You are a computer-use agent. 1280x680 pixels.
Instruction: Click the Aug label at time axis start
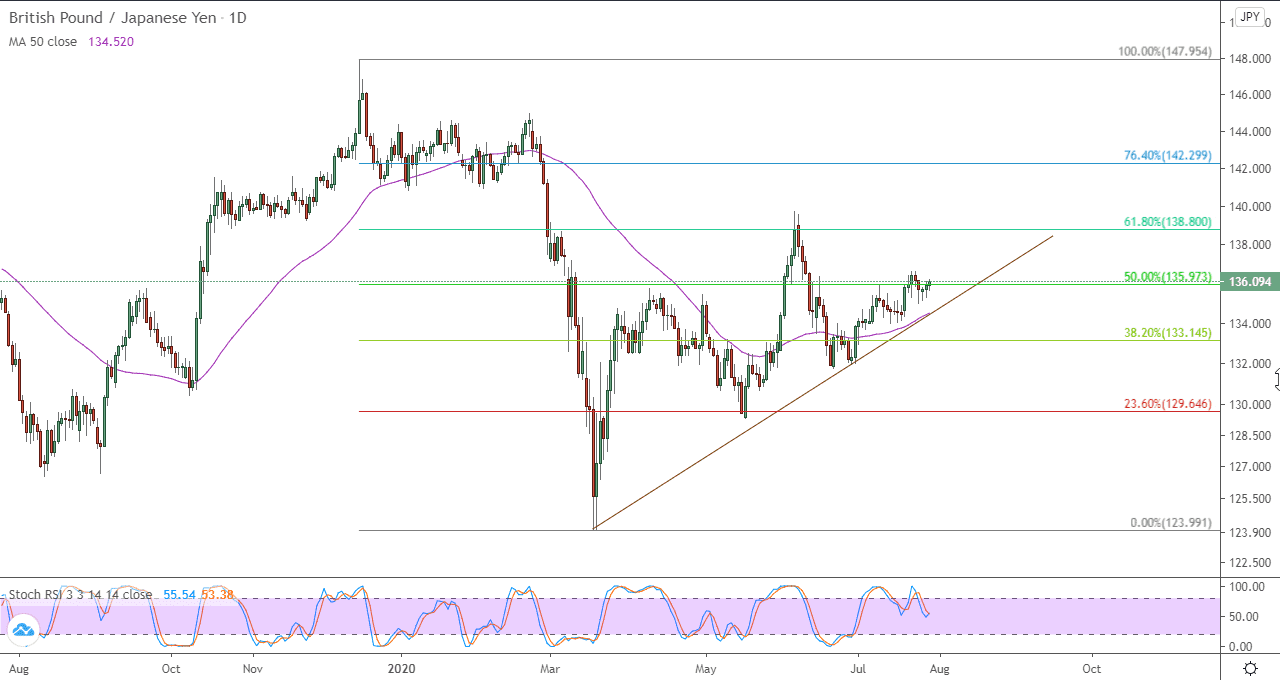coord(18,667)
